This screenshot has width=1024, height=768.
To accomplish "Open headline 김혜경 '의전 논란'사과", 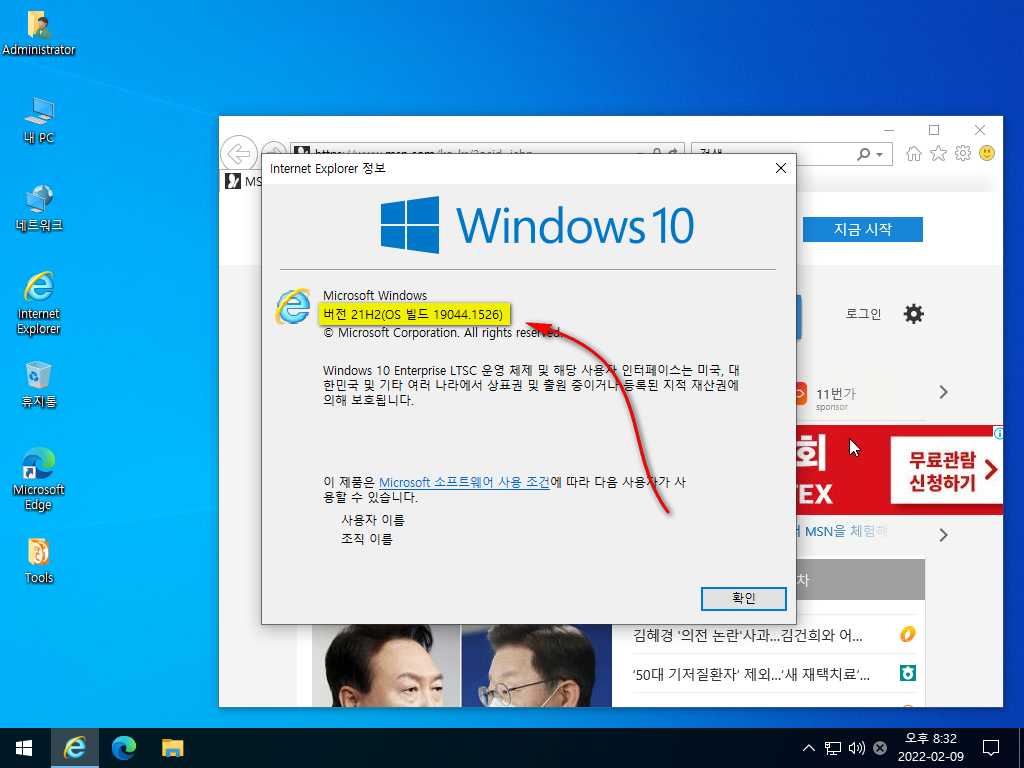I will pos(748,635).
